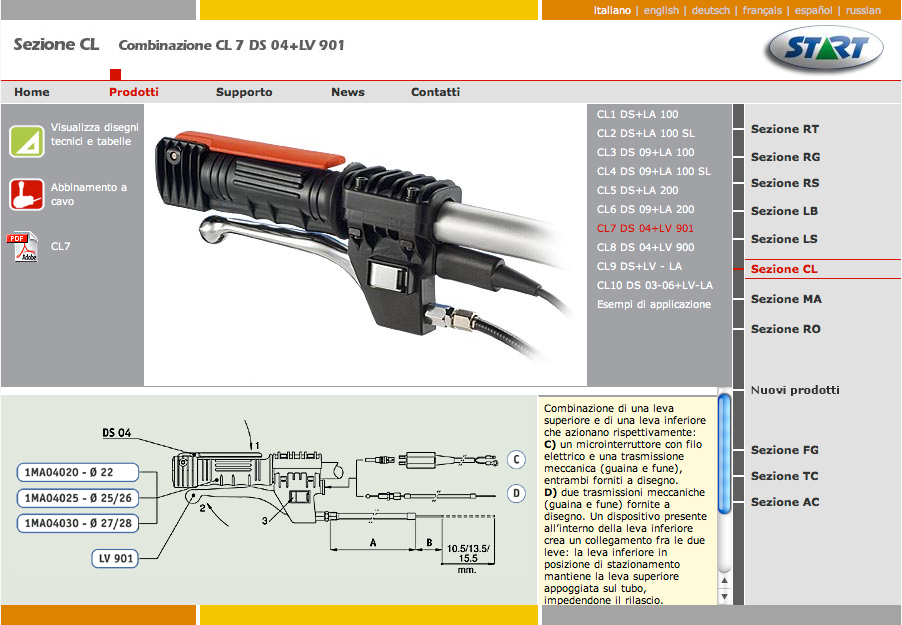Click the CL7 label beside the PDF
This screenshot has width=902, height=625.
(x=60, y=246)
